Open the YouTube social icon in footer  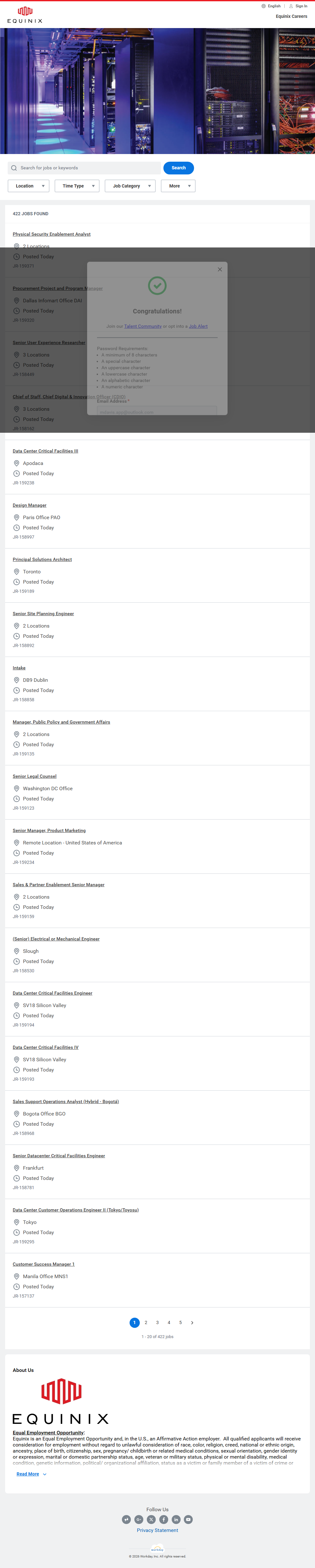point(188,1519)
